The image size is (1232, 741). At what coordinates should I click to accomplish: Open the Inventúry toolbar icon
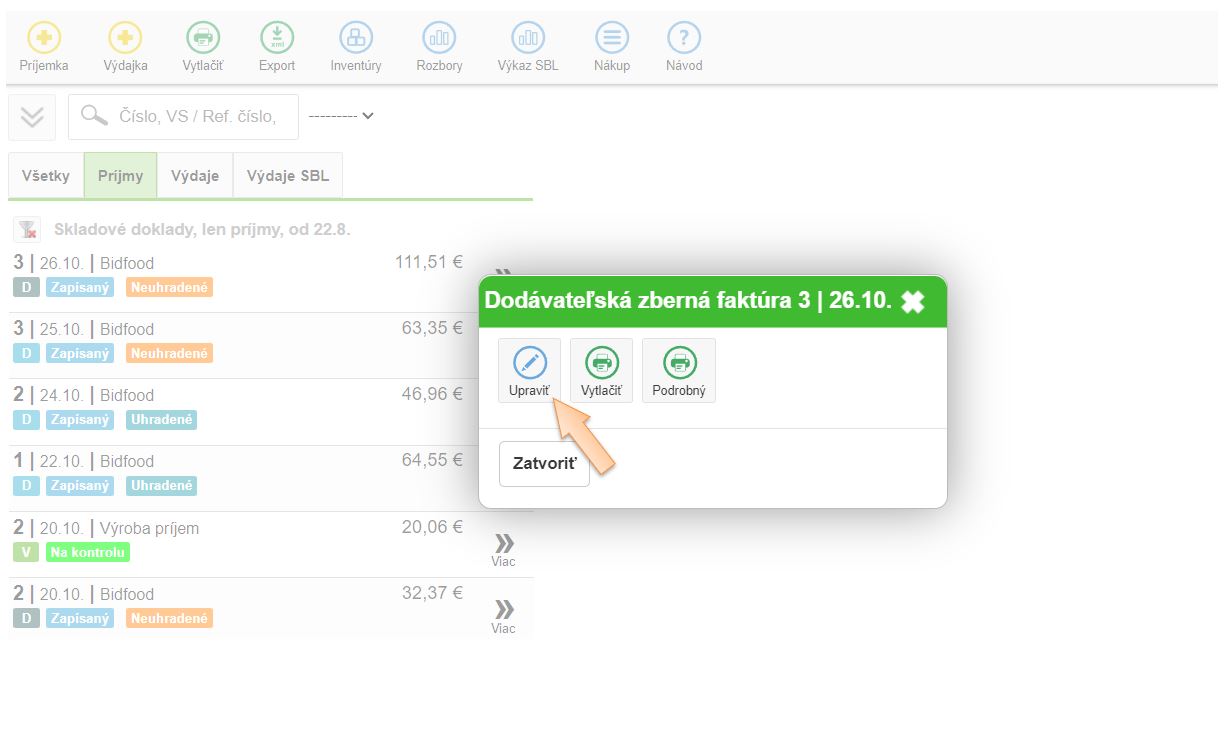355,39
